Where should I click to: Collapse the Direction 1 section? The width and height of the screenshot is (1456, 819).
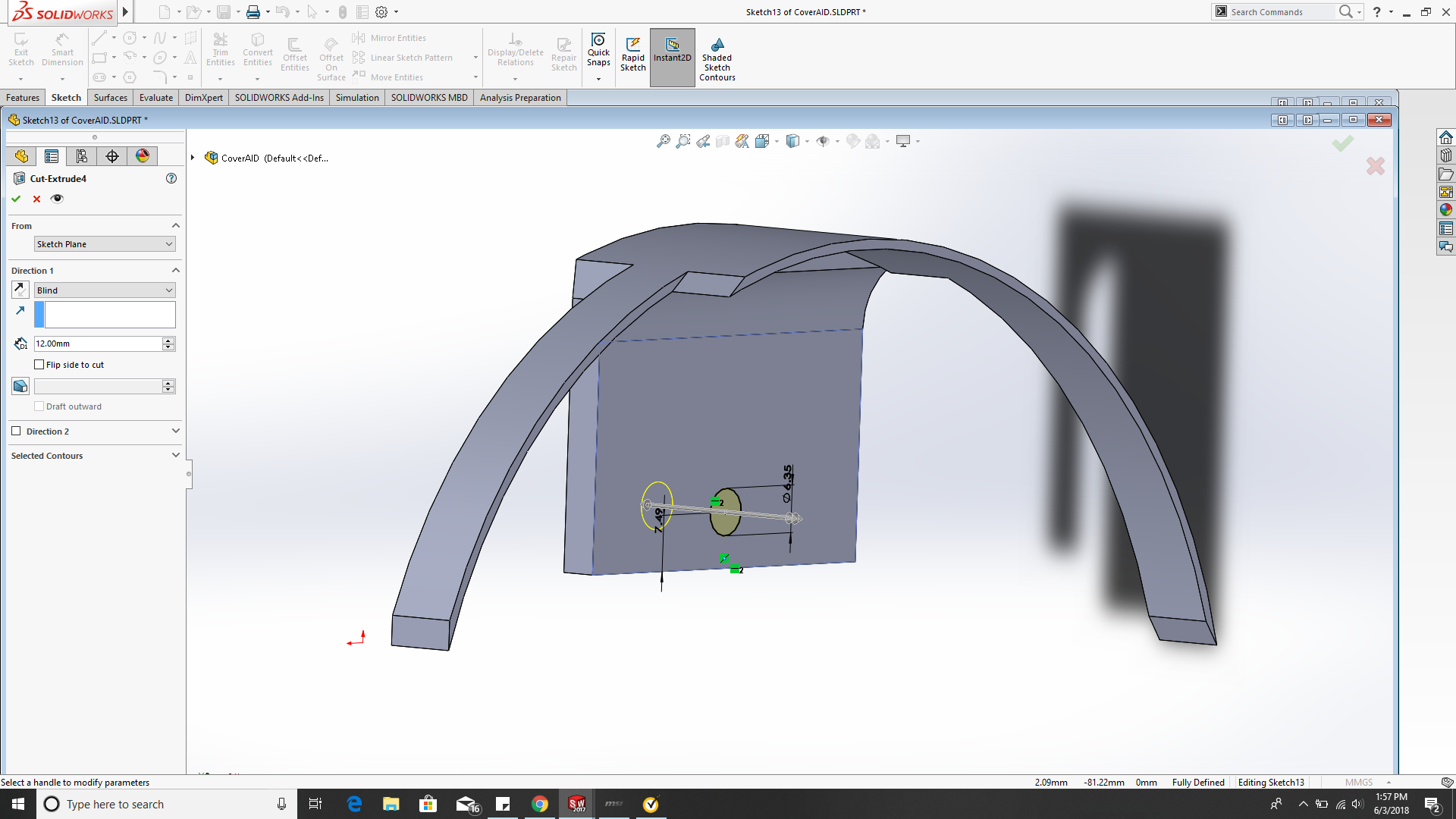[176, 271]
